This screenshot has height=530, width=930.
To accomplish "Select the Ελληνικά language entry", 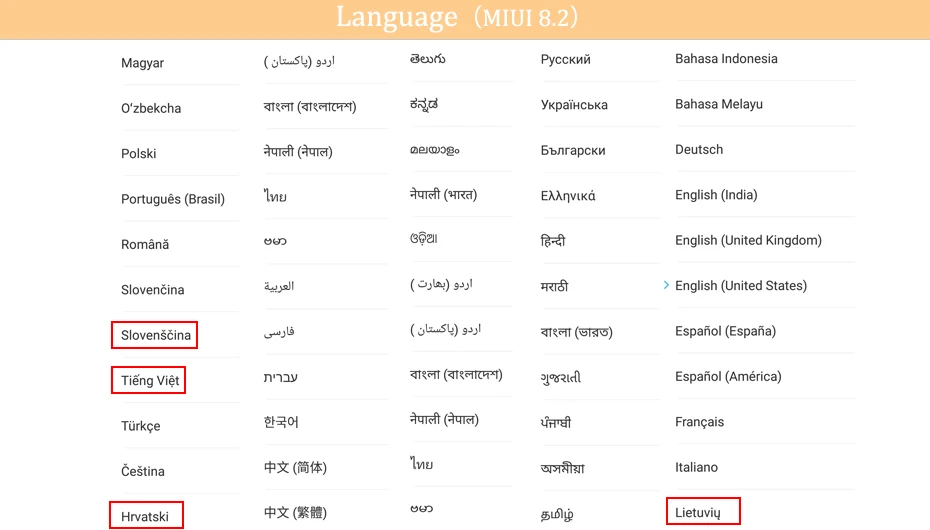I will coord(568,196).
